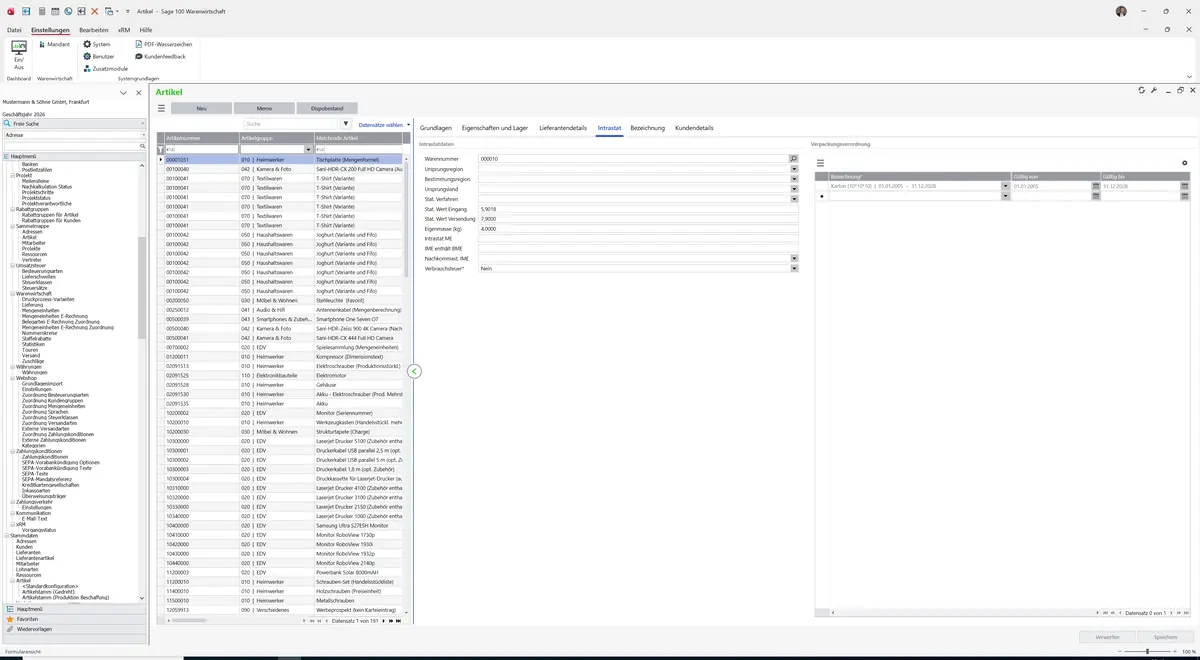Collapse the article list with the green arrow
1200x660 pixels.
coord(414,371)
